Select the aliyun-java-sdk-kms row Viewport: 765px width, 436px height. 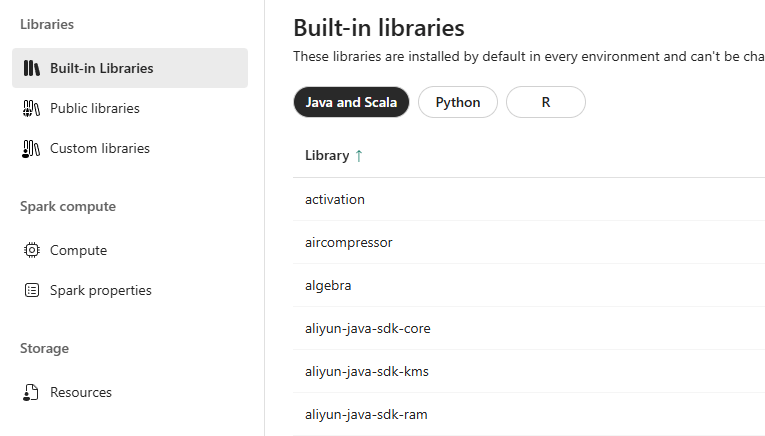click(x=367, y=371)
